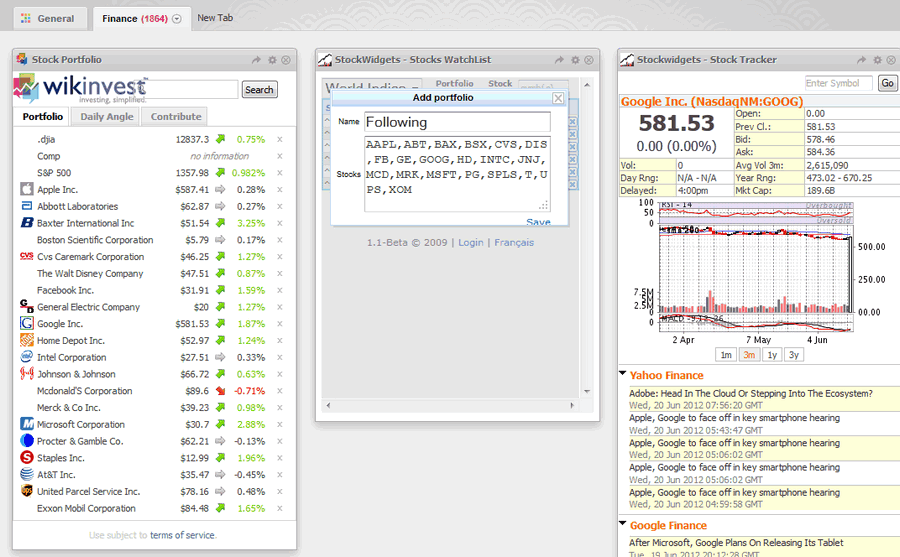Select the 3y chart range
Viewport: 900px width, 557px height.
[x=794, y=355]
